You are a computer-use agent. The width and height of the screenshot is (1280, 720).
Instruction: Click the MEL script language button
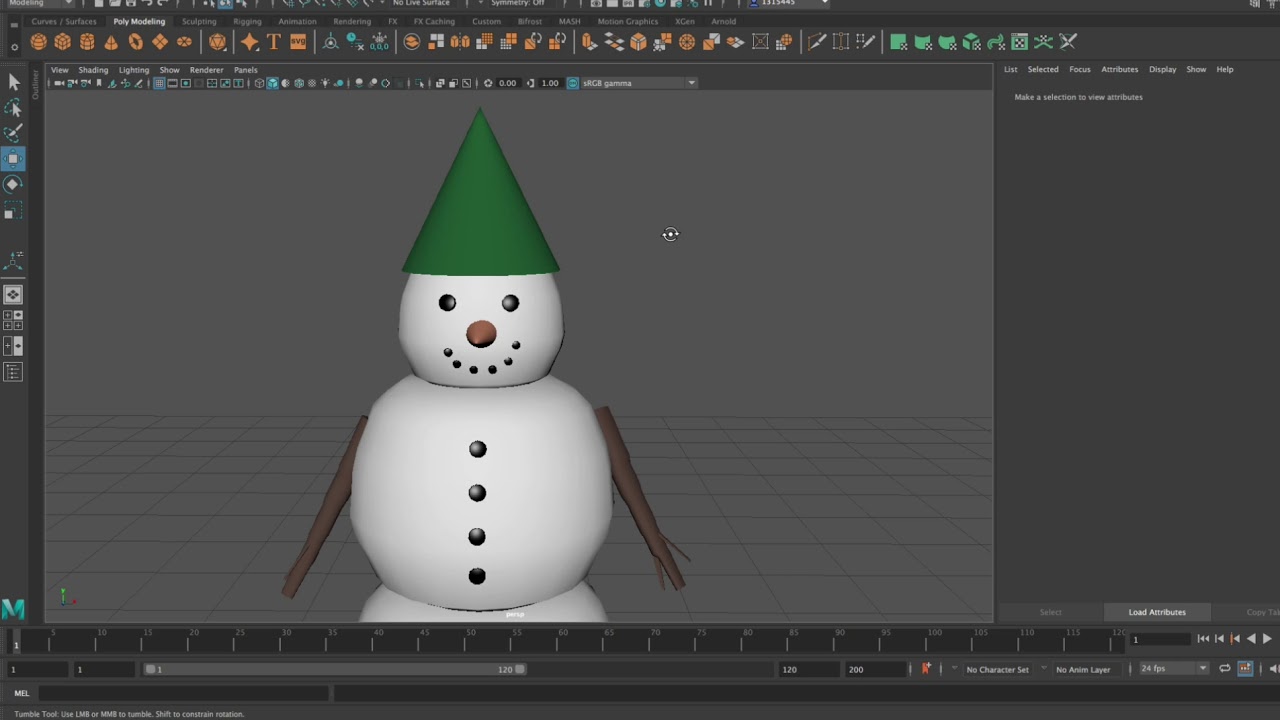tap(22, 693)
